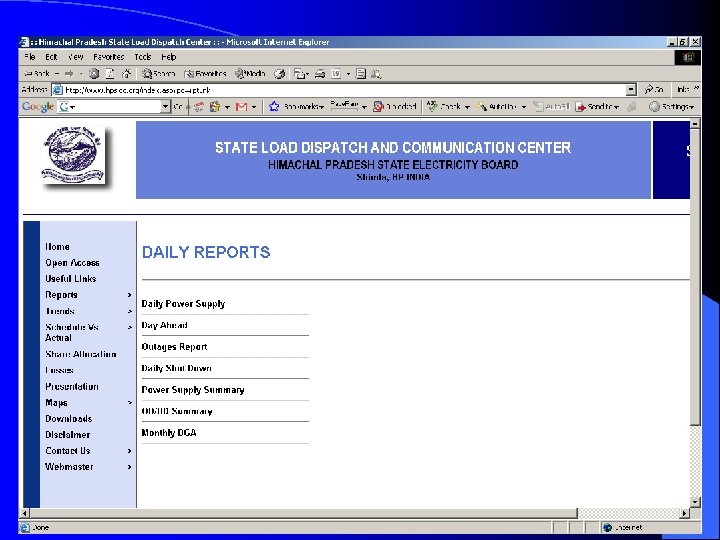Expand the Reports submenu arrow

point(129,295)
